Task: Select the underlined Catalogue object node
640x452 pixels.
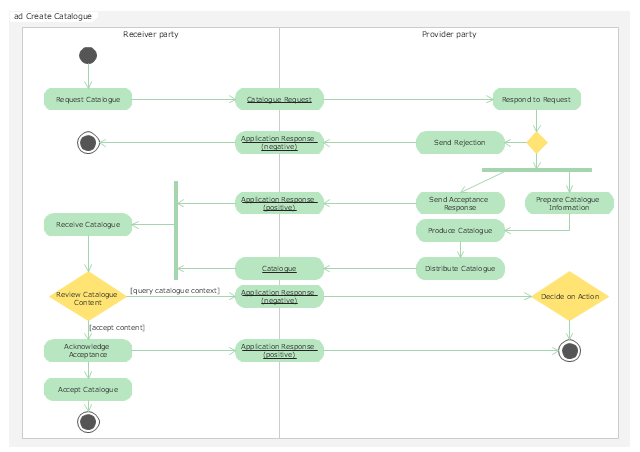Action: [279, 268]
